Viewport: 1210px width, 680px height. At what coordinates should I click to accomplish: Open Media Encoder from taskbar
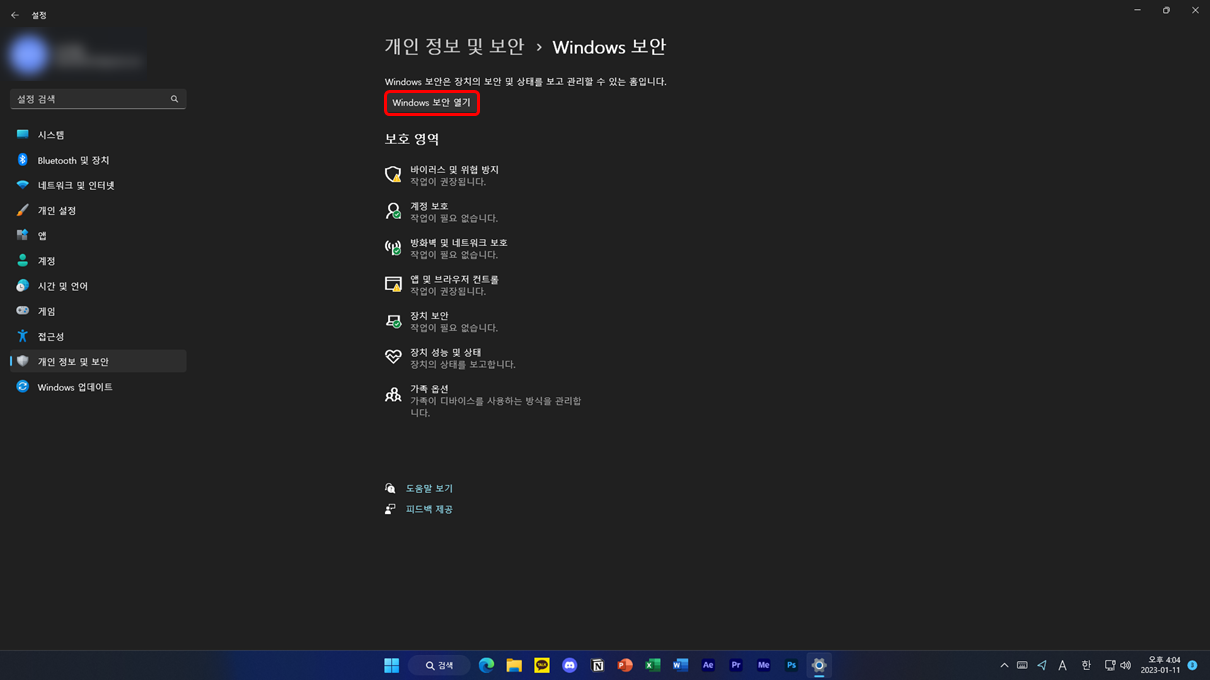[x=763, y=665]
